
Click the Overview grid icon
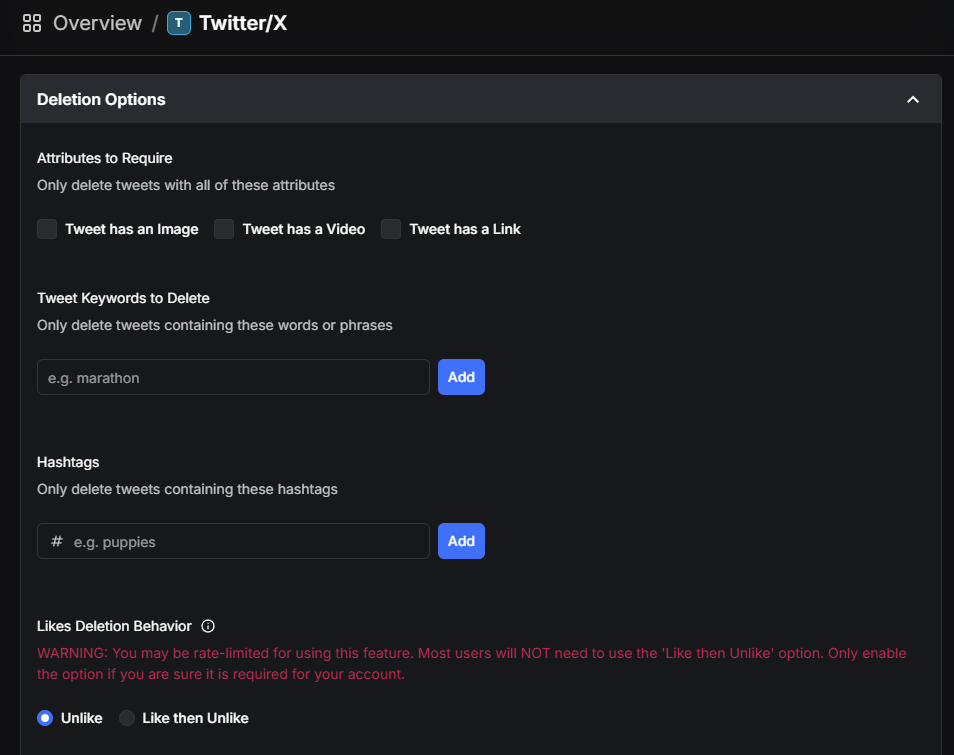[x=32, y=23]
